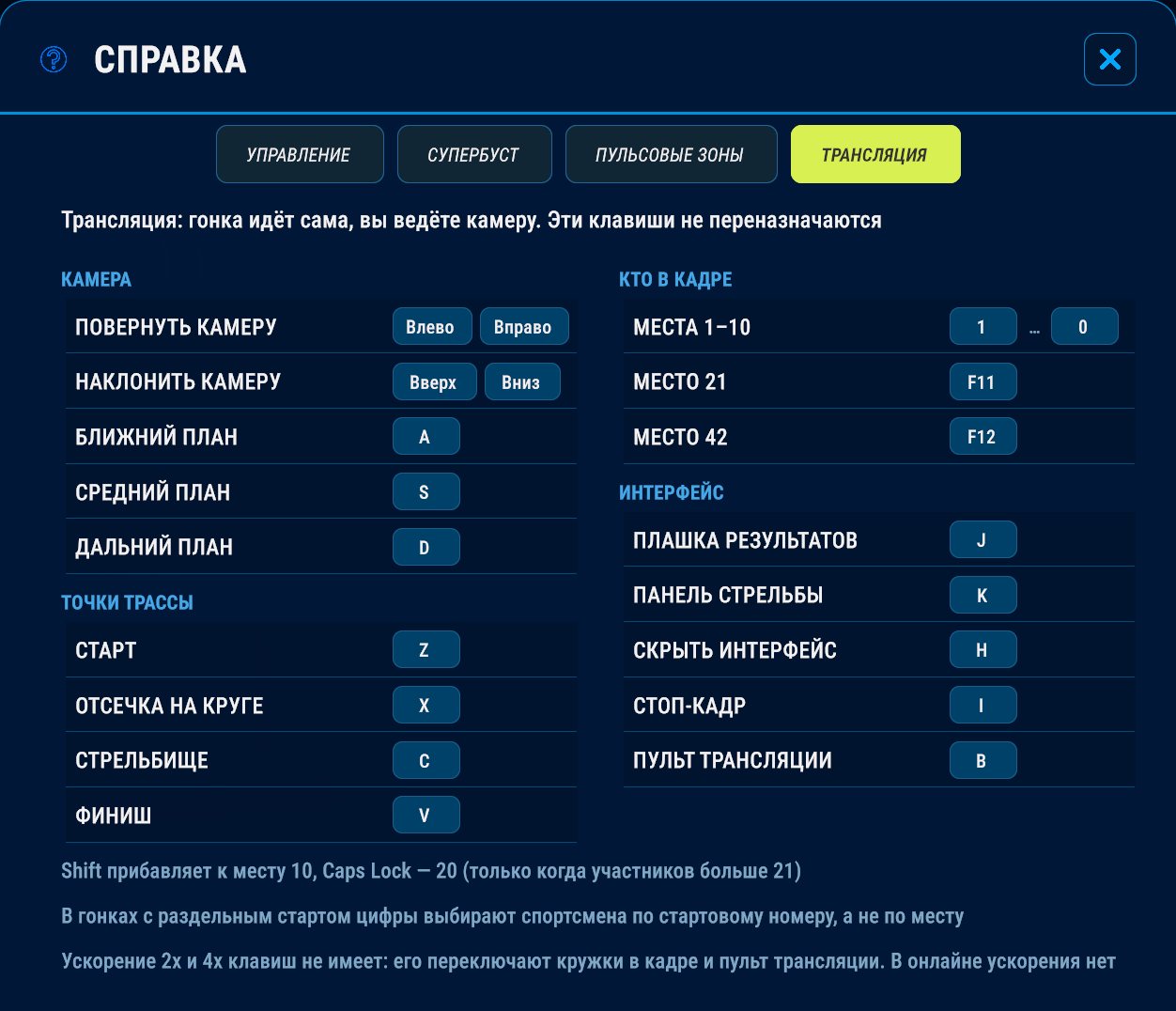Click the 1 key in Места 1–10
Image resolution: width=1176 pixels, height=1011 pixels.
click(983, 327)
